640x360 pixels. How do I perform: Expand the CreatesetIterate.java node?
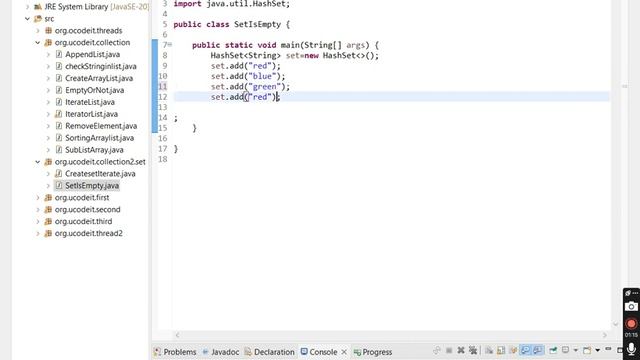click(48, 173)
